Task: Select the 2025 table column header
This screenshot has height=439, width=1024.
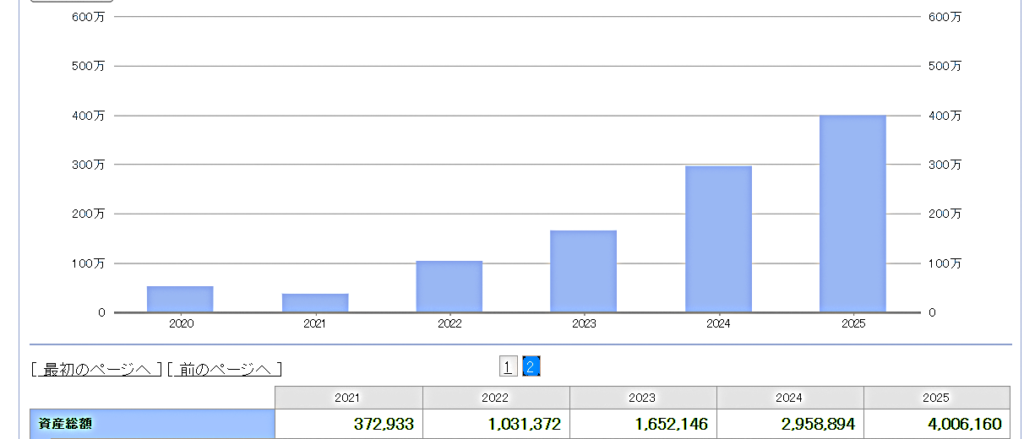Action: coord(936,397)
